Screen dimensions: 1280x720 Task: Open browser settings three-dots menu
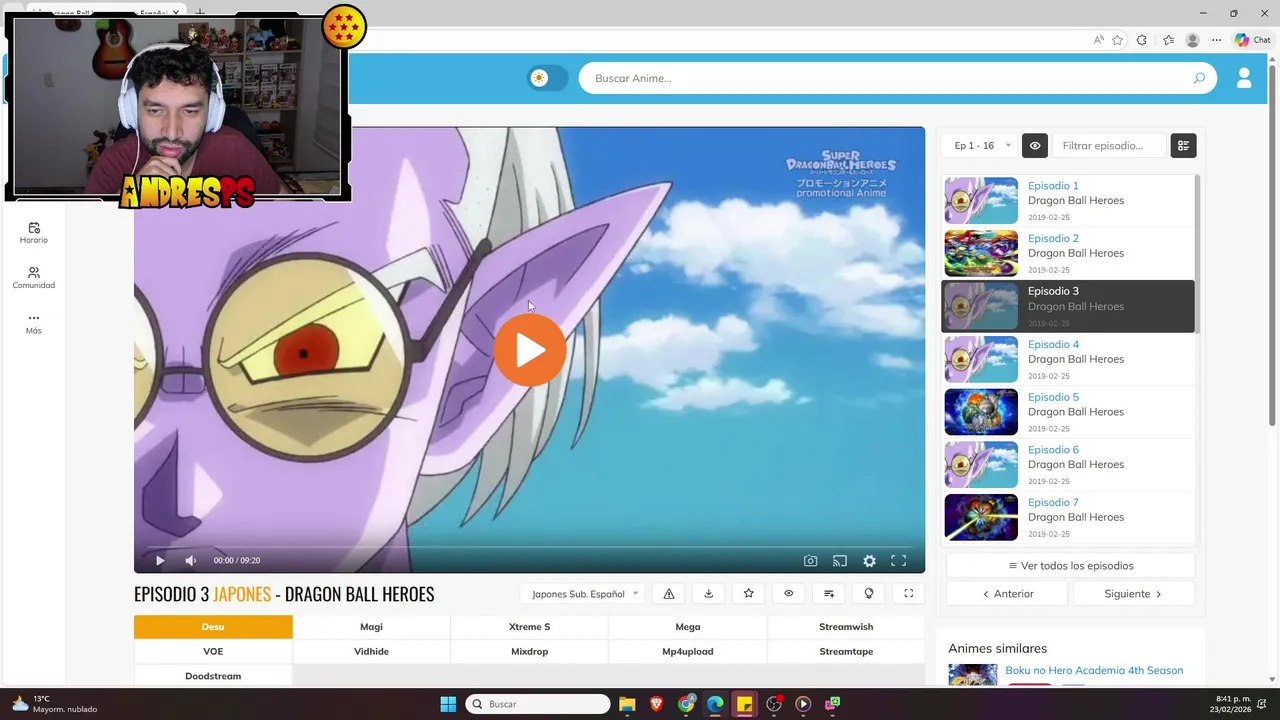[x=1216, y=40]
